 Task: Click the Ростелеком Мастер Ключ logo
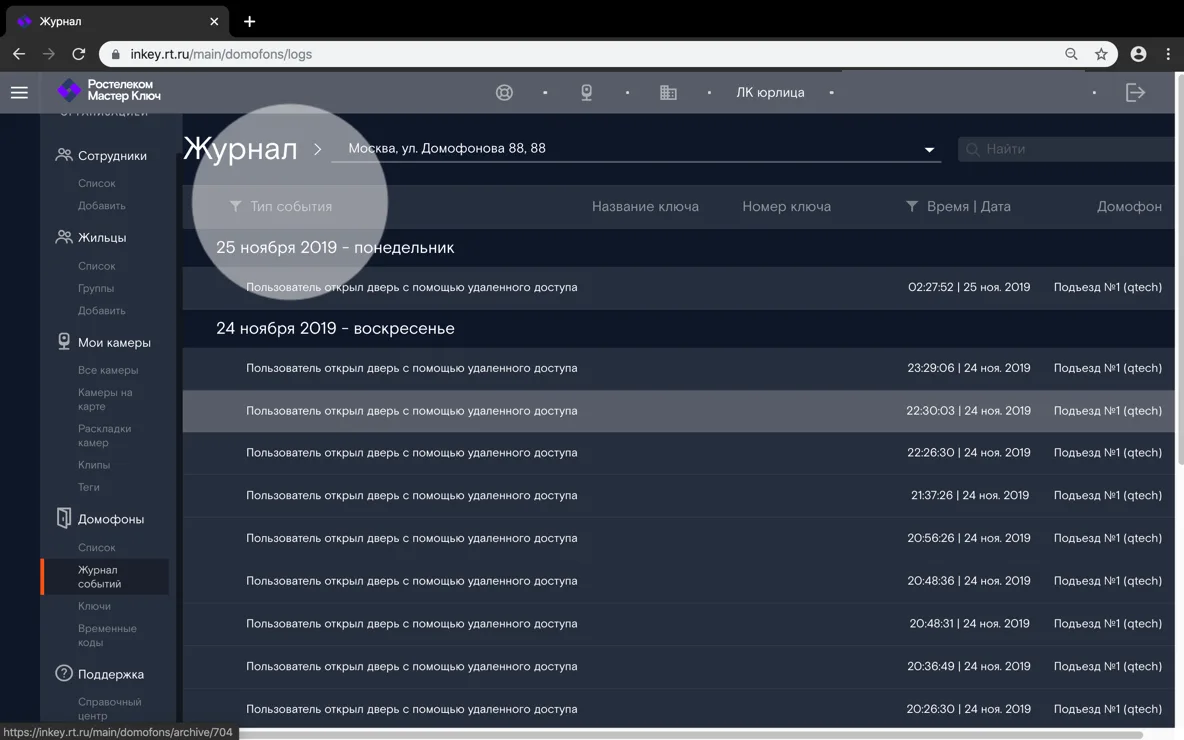click(109, 91)
